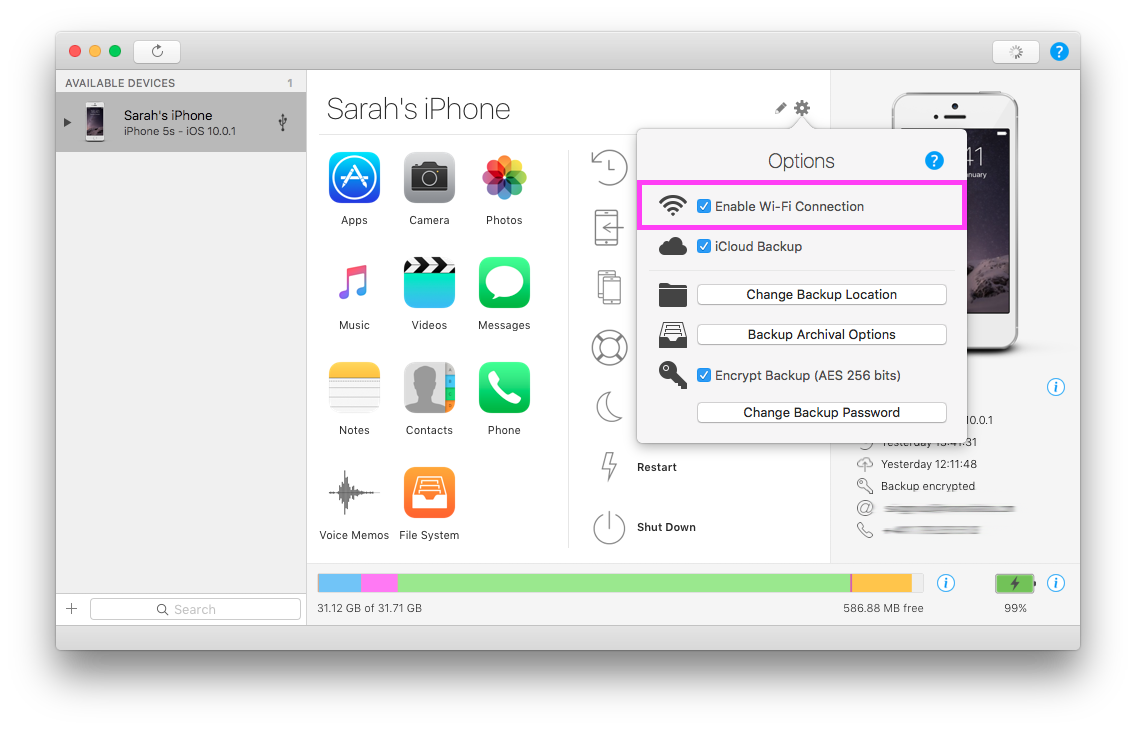Screen dimensions: 1136x730
Task: Toggle Enable Wi-Fi Connection checkbox
Action: click(x=703, y=206)
